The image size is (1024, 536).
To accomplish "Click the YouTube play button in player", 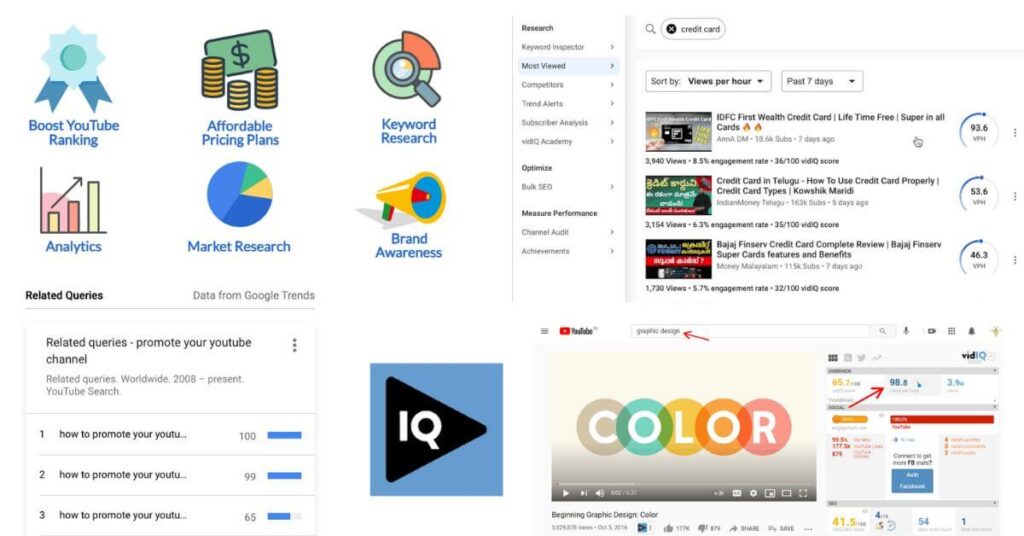I will pos(565,493).
